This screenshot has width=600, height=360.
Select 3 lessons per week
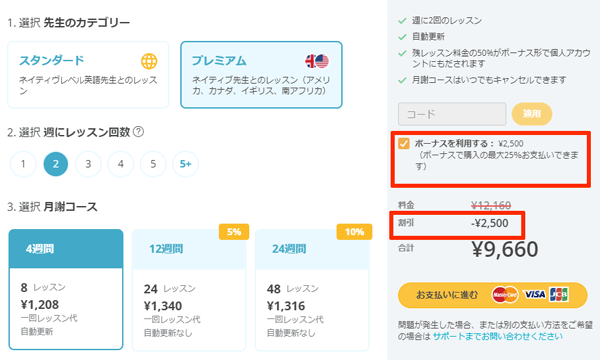point(88,164)
